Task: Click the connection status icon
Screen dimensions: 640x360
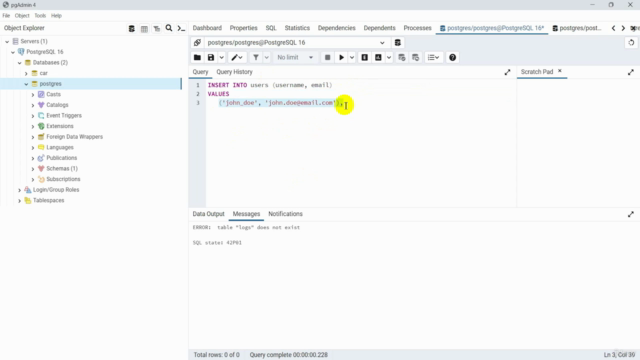Action: [x=197, y=42]
